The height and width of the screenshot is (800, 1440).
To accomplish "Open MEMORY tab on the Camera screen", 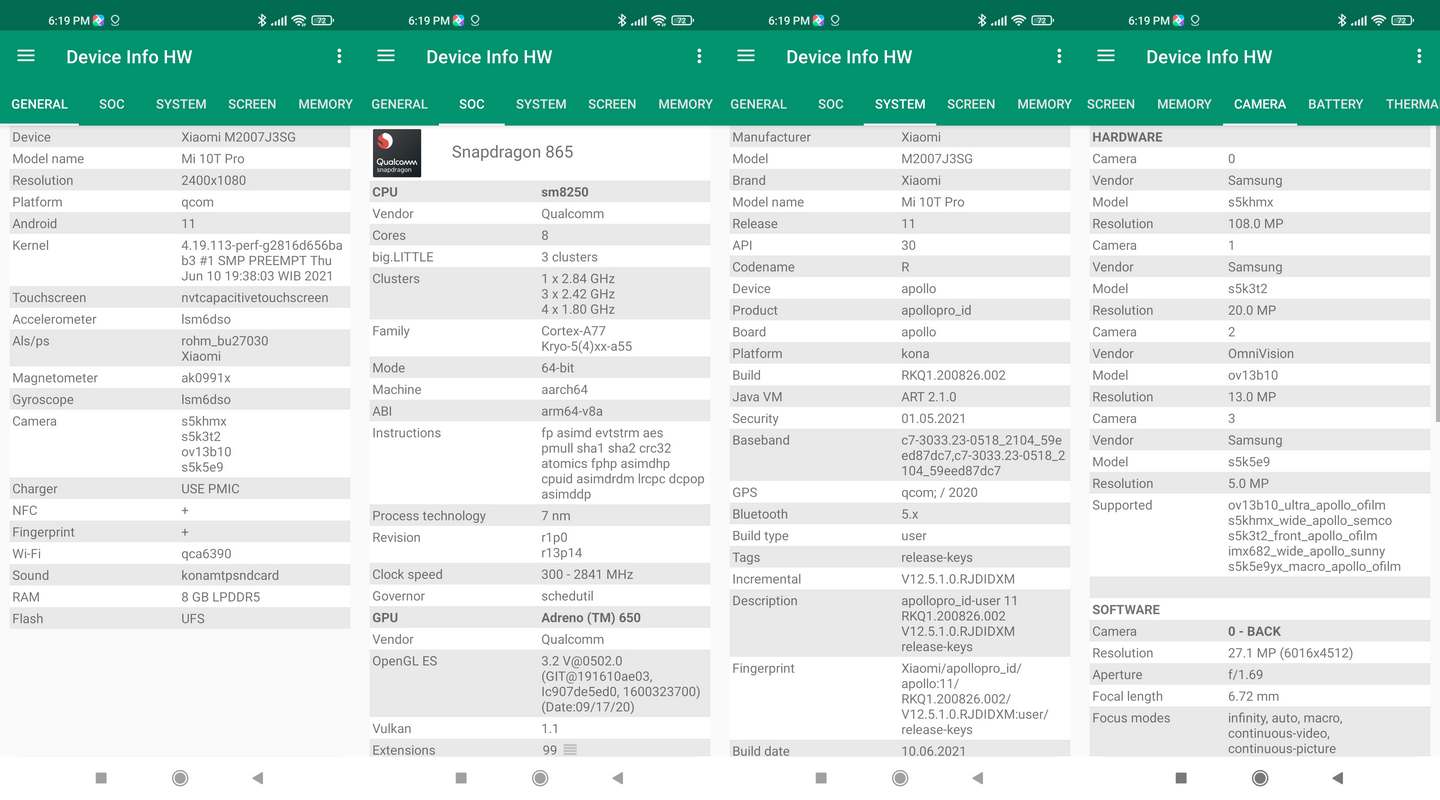I will tap(1184, 104).
